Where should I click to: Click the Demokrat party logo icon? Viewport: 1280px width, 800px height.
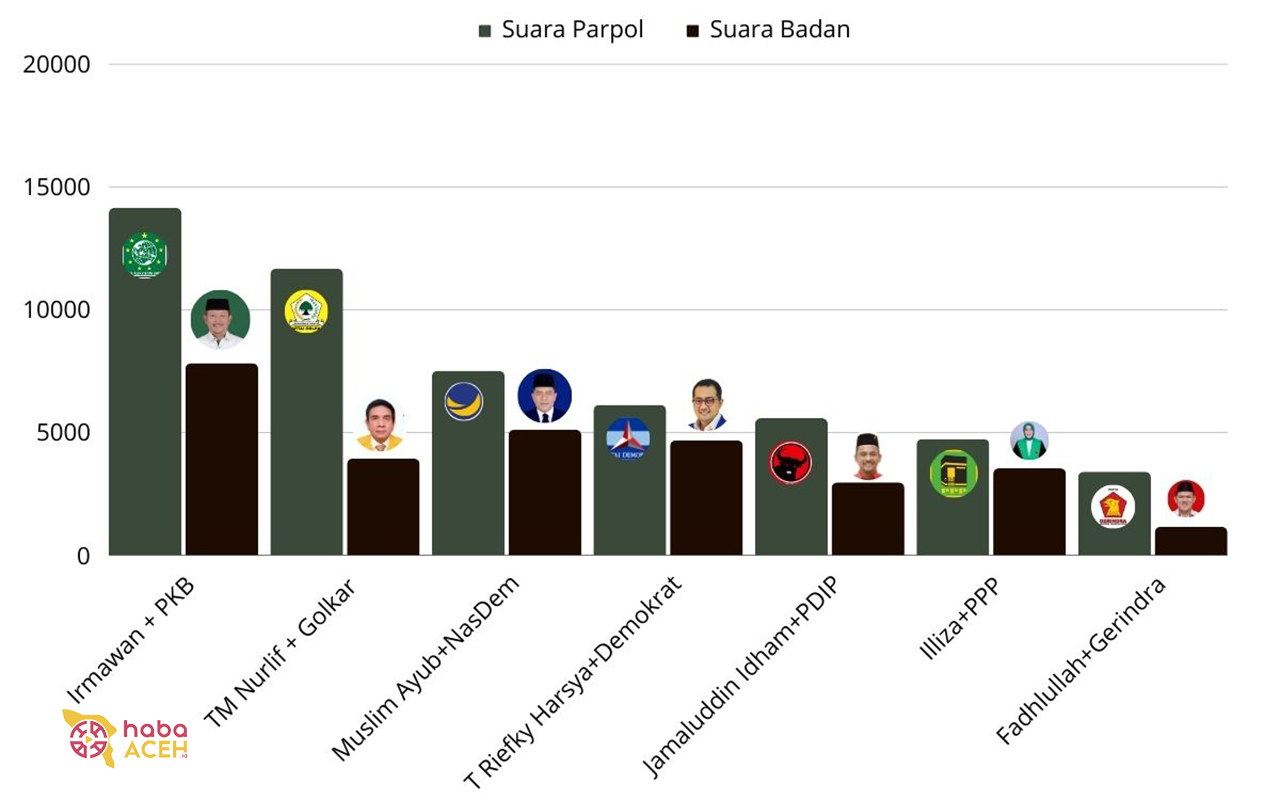point(628,438)
